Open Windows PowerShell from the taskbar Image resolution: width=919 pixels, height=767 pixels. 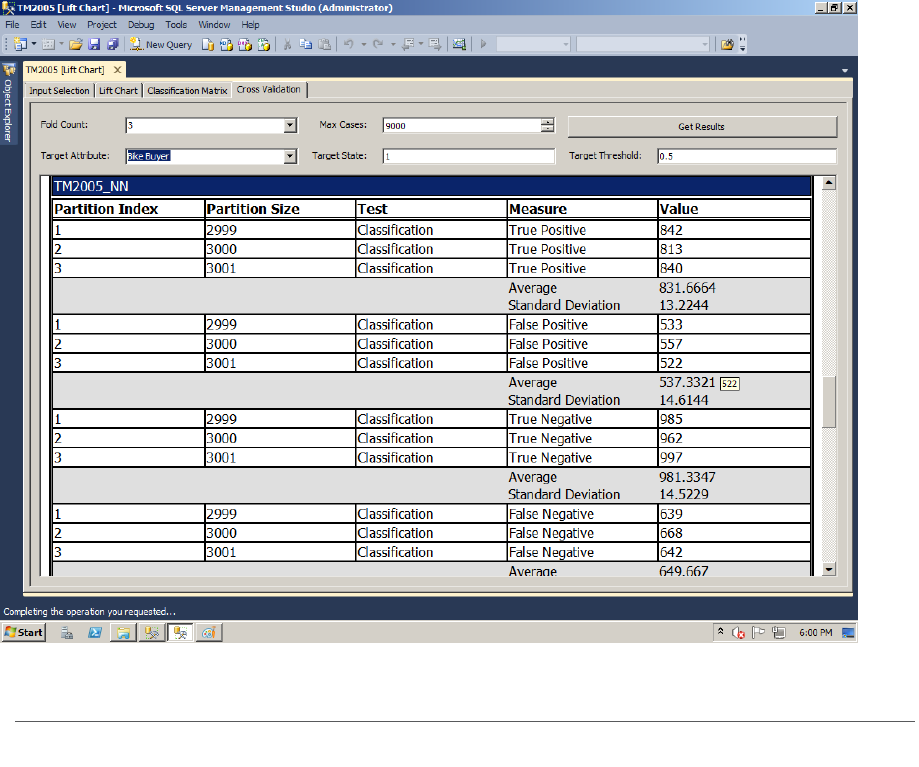coord(95,633)
